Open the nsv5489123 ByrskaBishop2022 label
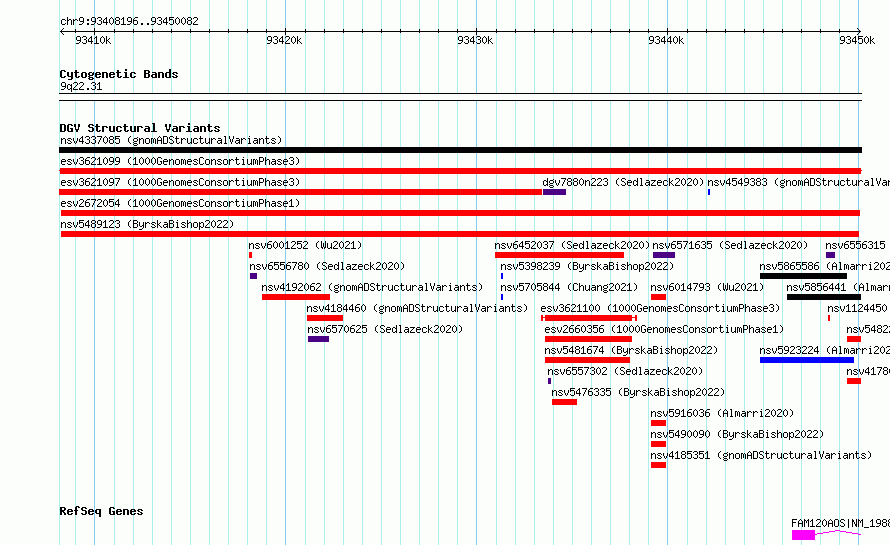Screen dimensions: 890x545 [x=147, y=224]
